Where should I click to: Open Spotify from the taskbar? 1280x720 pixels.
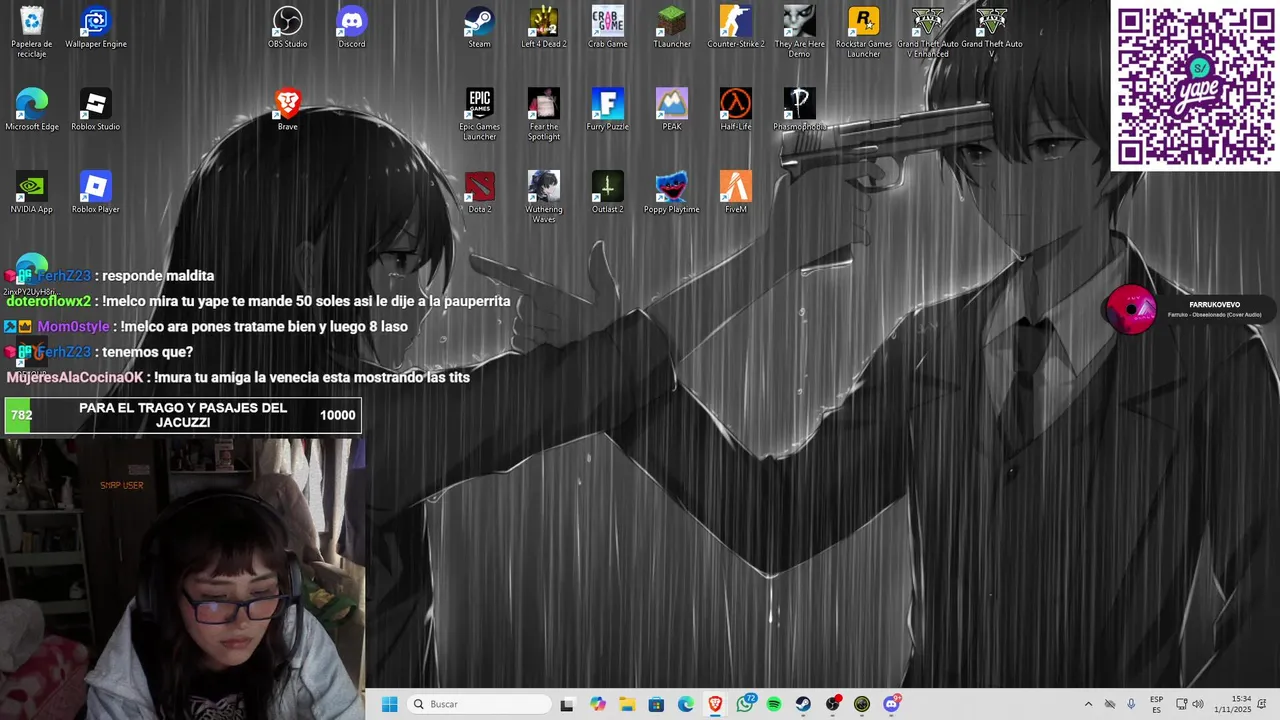pos(774,704)
